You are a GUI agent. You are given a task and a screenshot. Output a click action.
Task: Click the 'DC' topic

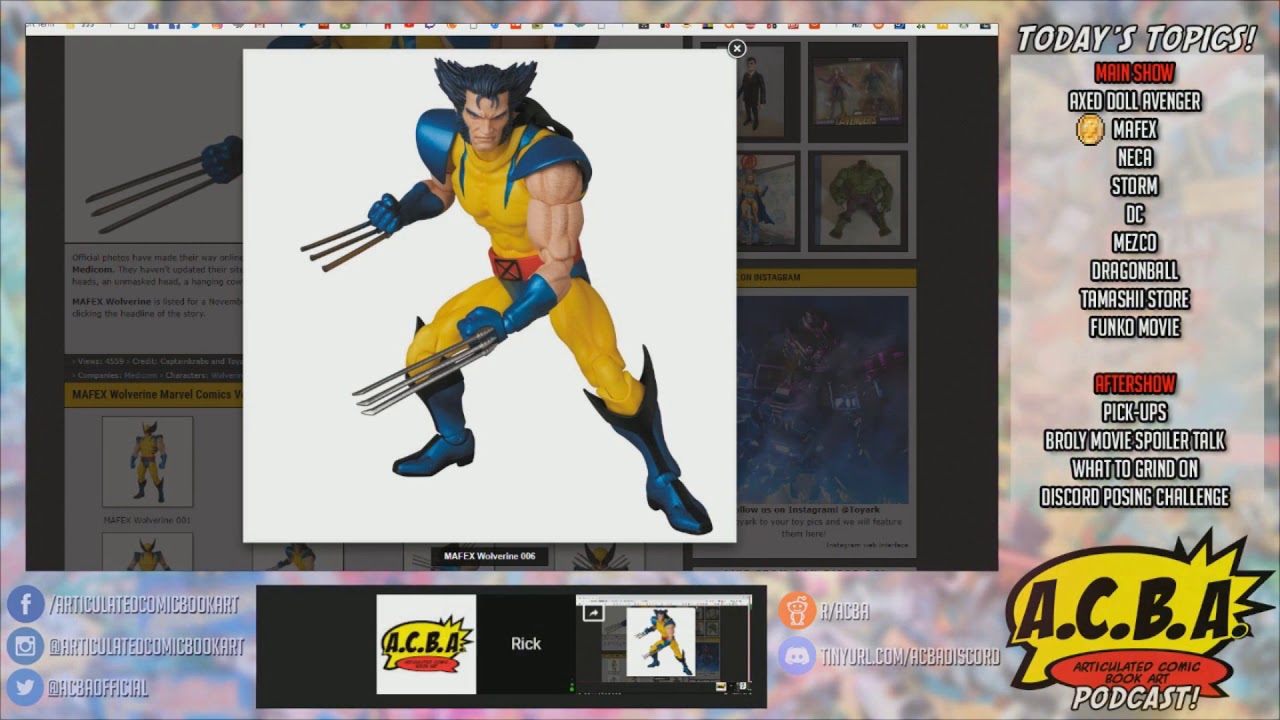[1134, 214]
